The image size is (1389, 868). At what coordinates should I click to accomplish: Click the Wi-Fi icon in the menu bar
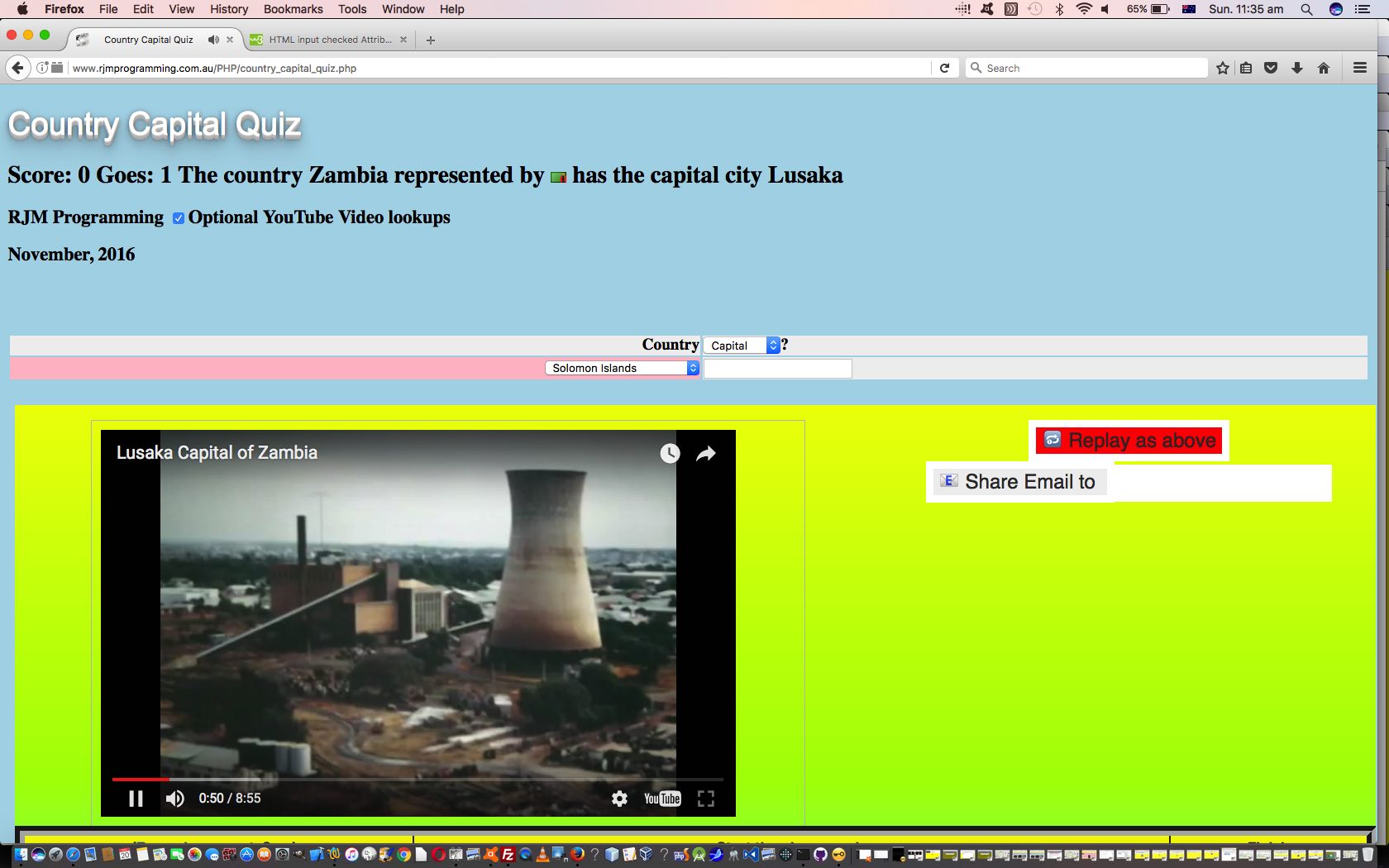click(1084, 9)
